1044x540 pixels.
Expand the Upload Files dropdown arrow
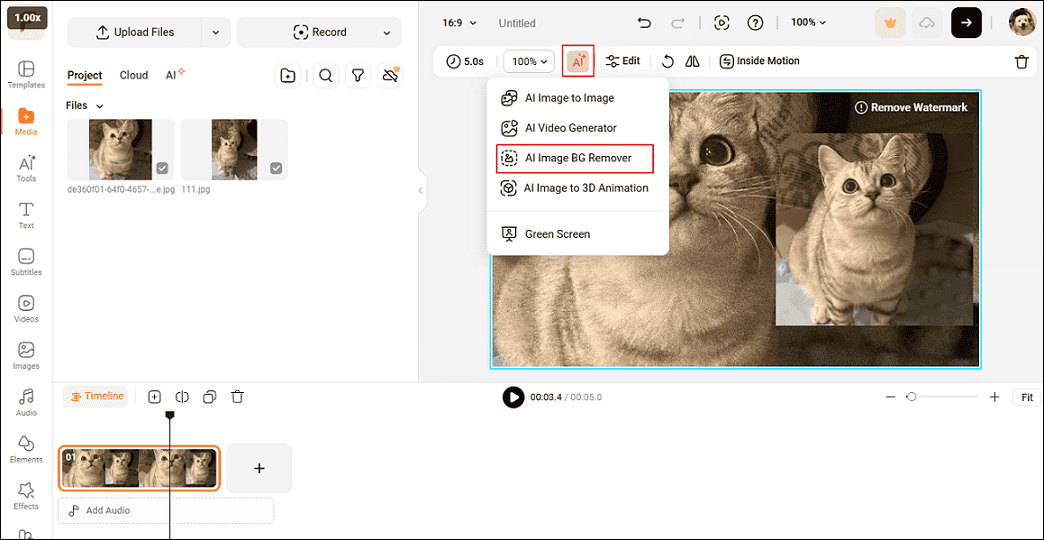click(216, 32)
